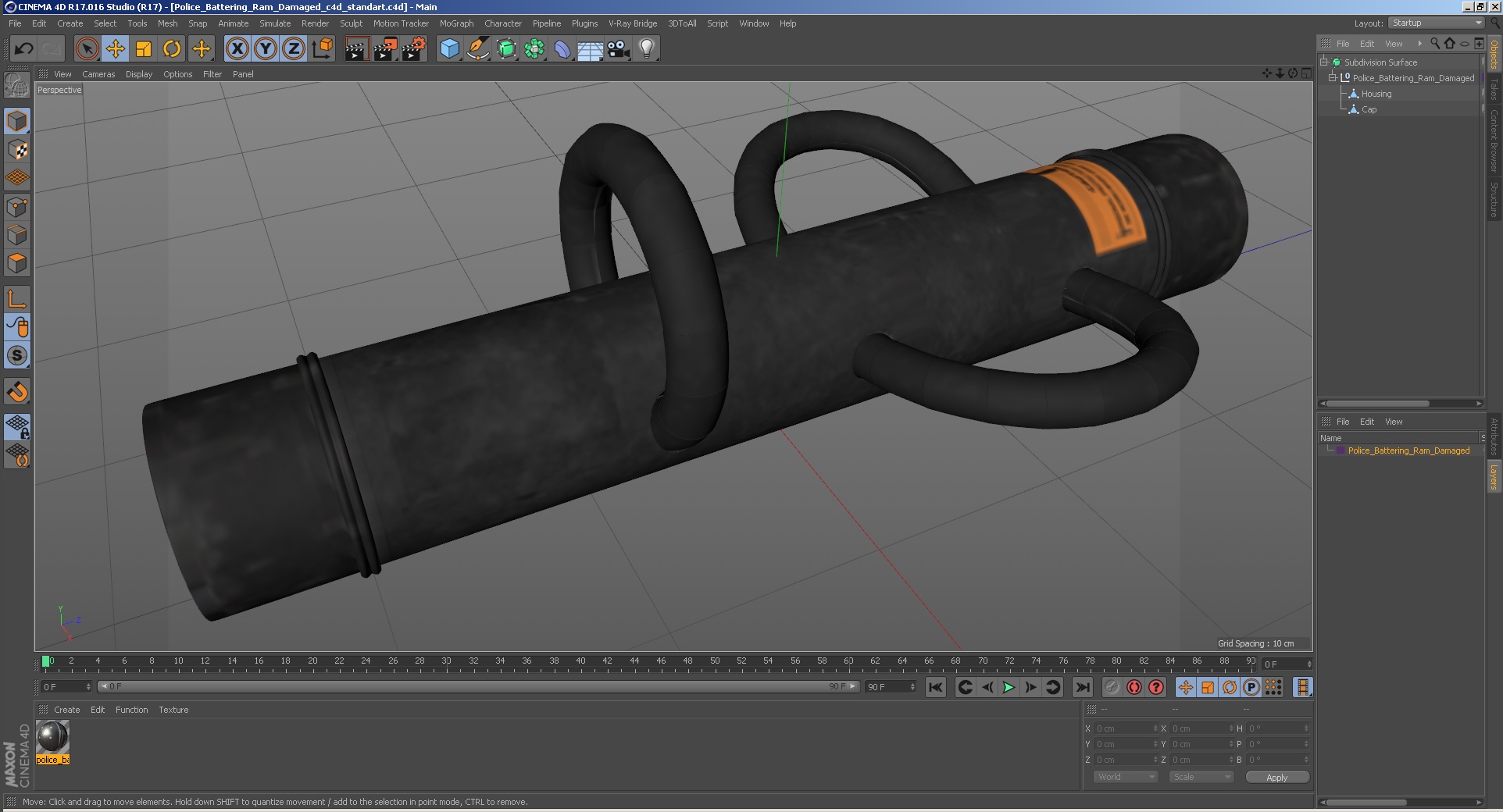Screen dimensions: 1503x812
Task: Add a light object
Action: tap(647, 49)
